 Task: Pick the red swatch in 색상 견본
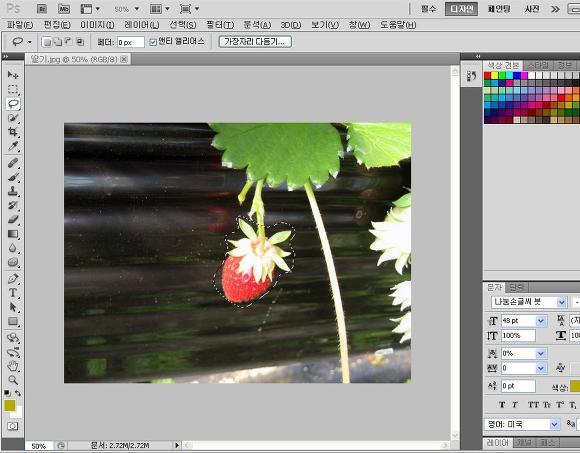pos(487,76)
